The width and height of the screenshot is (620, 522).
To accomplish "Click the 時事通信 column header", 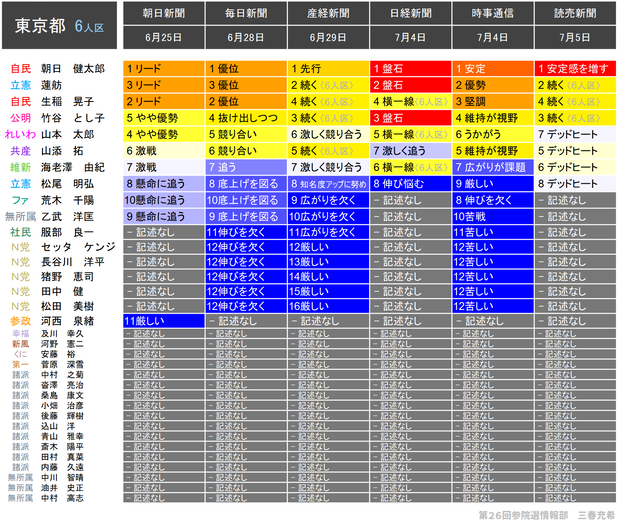I will [x=493, y=13].
